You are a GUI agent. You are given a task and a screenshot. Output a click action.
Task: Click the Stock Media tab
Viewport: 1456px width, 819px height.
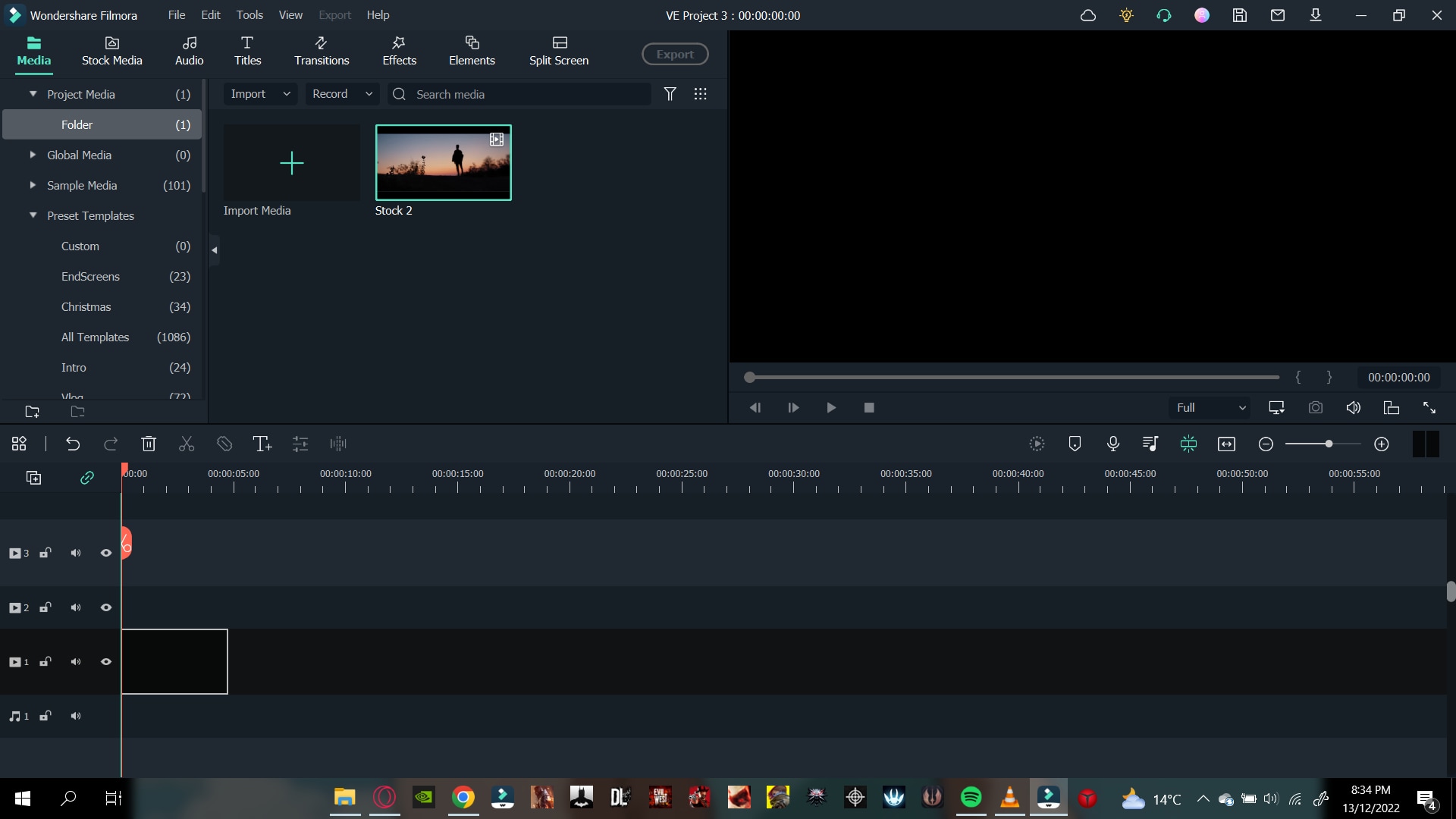(x=112, y=51)
